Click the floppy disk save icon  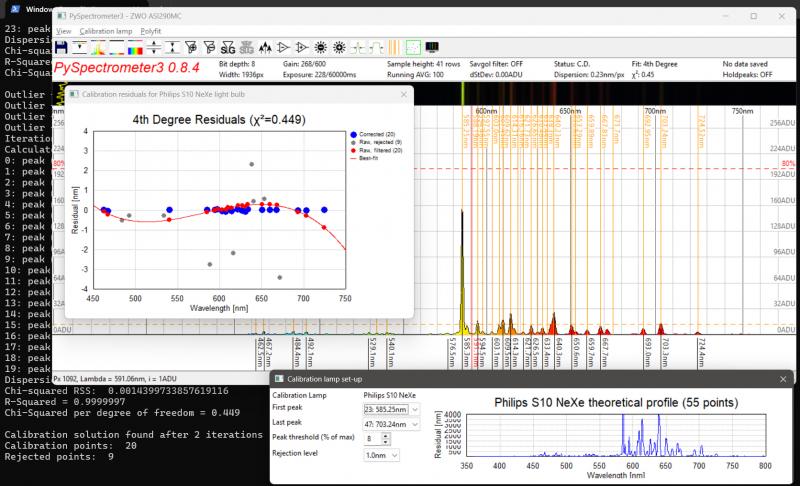[x=60, y=46]
